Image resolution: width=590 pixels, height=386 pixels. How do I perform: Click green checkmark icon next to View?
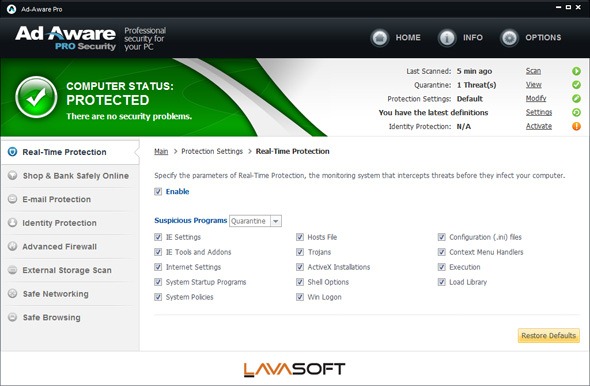click(576, 85)
